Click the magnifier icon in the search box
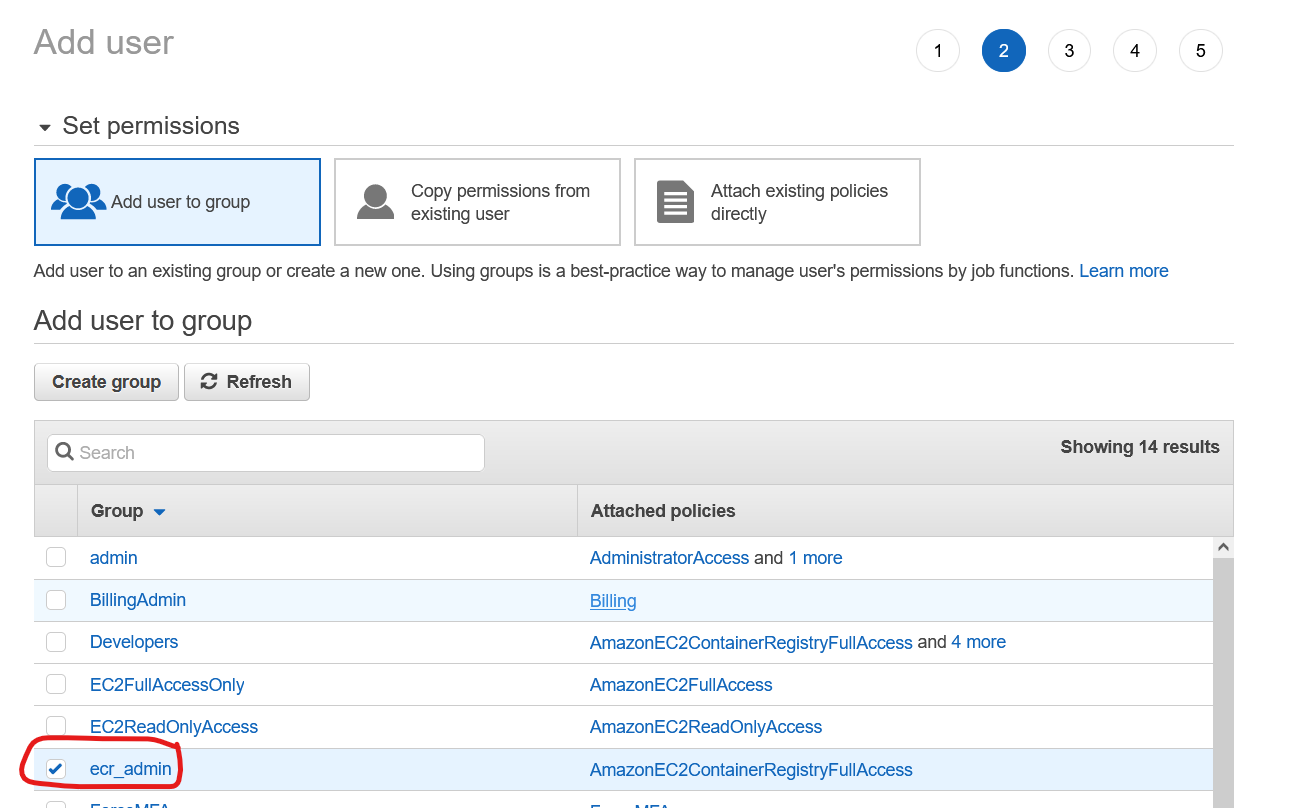The image size is (1291, 808). pos(65,452)
